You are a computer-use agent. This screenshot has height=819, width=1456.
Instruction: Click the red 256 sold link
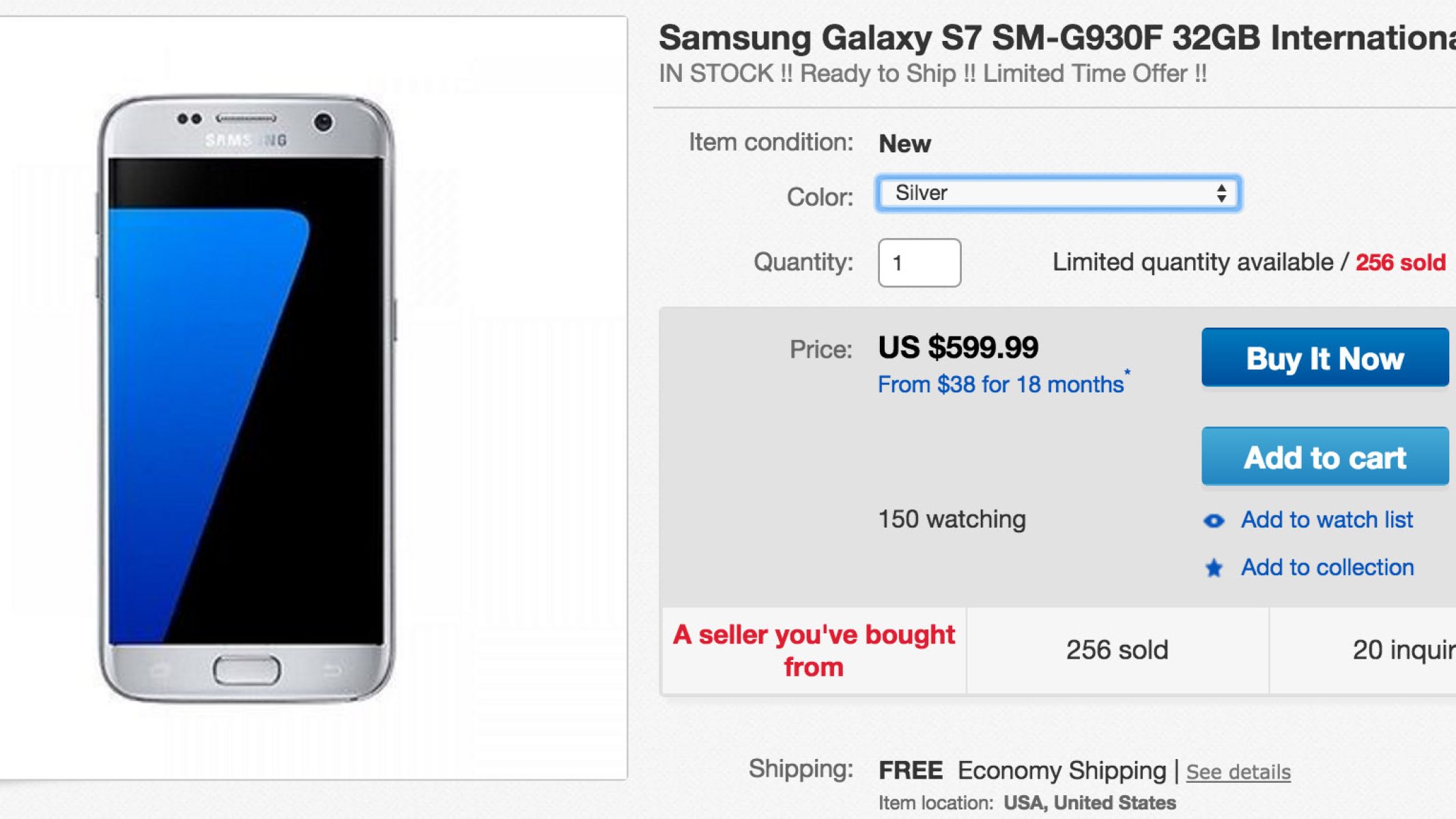coord(1400,263)
